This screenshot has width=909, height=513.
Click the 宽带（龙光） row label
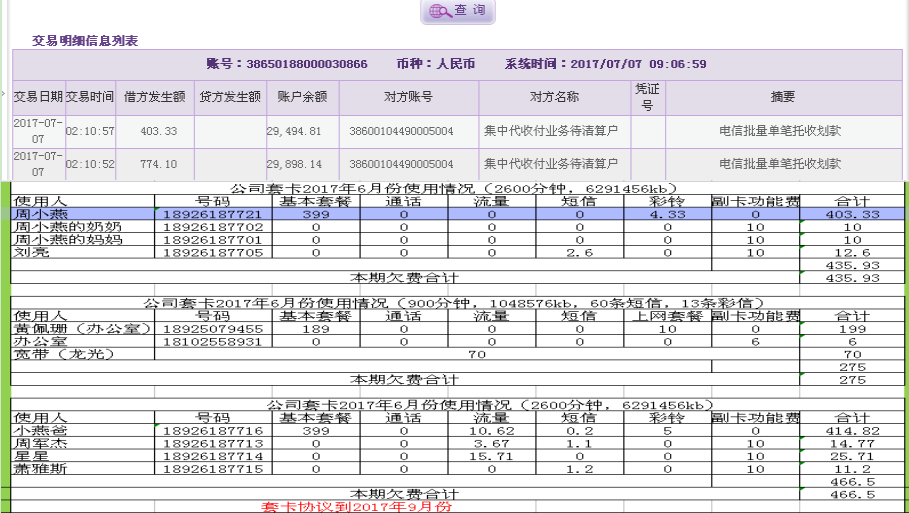point(83,354)
